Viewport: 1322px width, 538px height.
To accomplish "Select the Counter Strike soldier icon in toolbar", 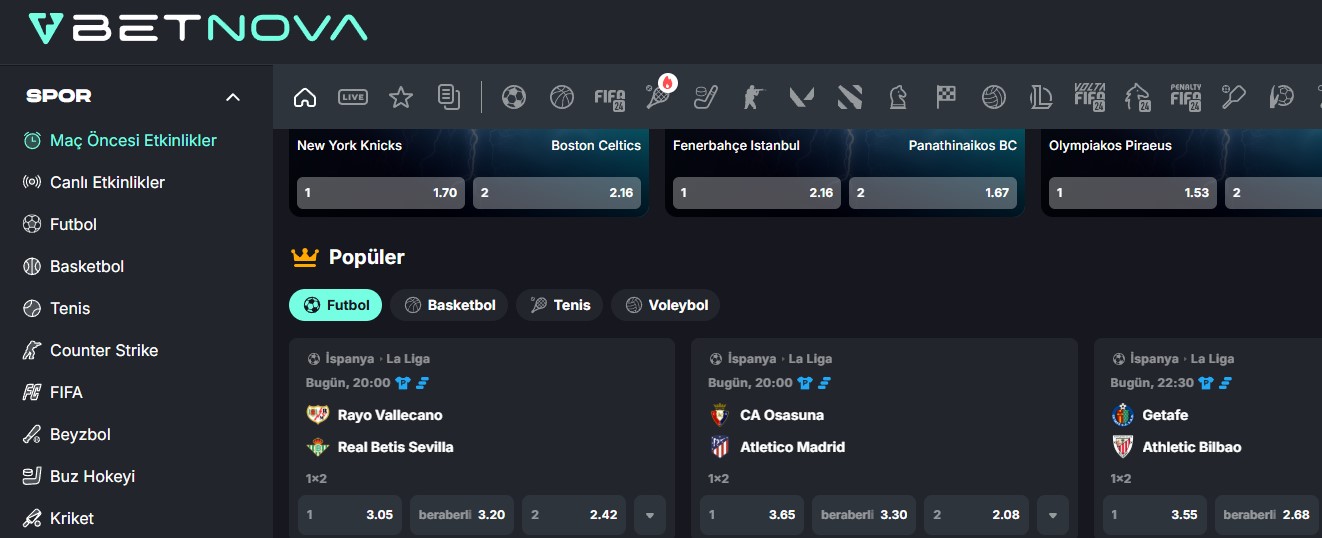I will [753, 97].
